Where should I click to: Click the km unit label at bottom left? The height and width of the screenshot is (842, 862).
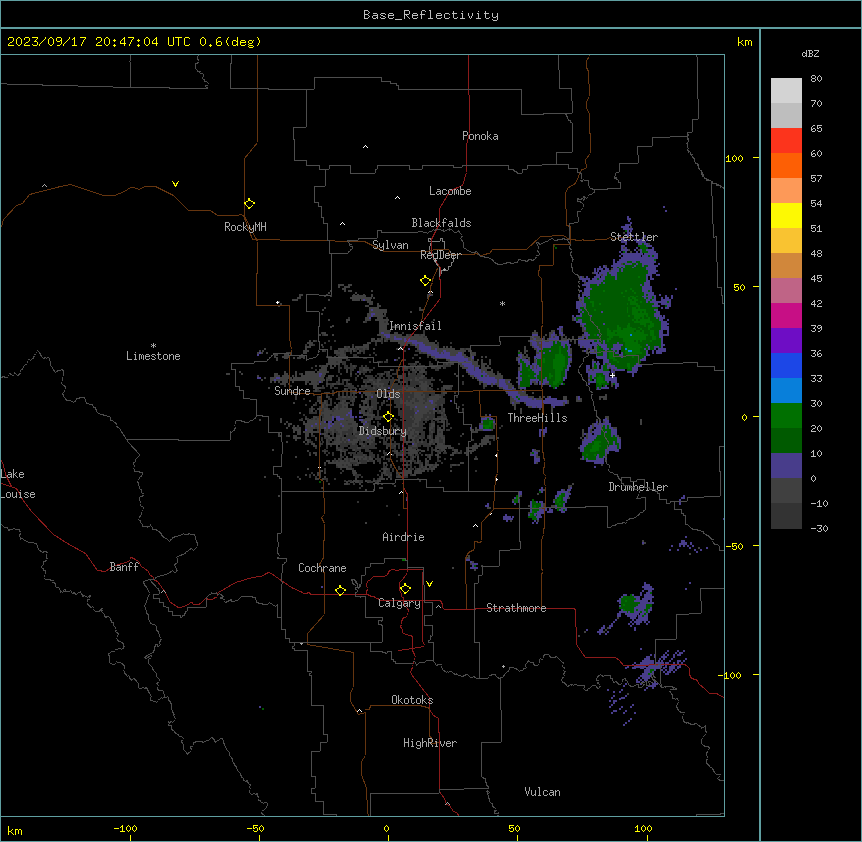15,831
